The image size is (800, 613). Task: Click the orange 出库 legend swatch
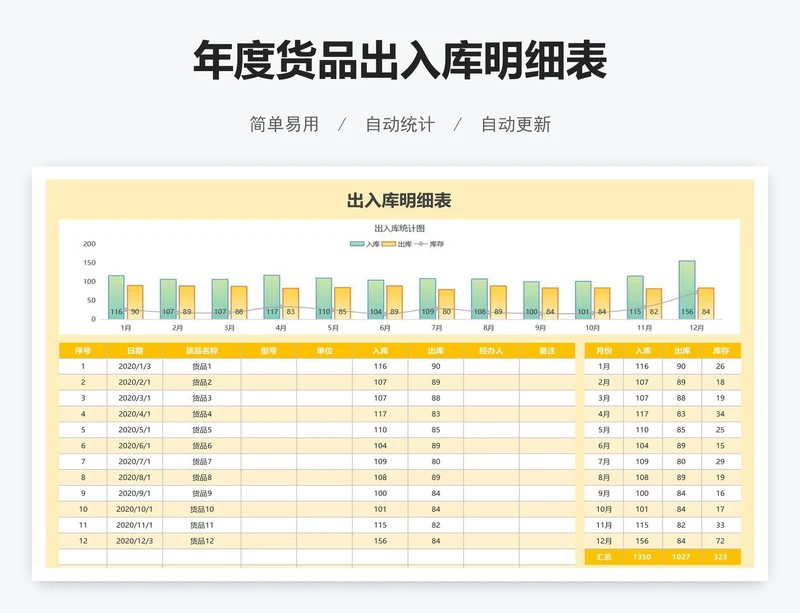[389, 244]
